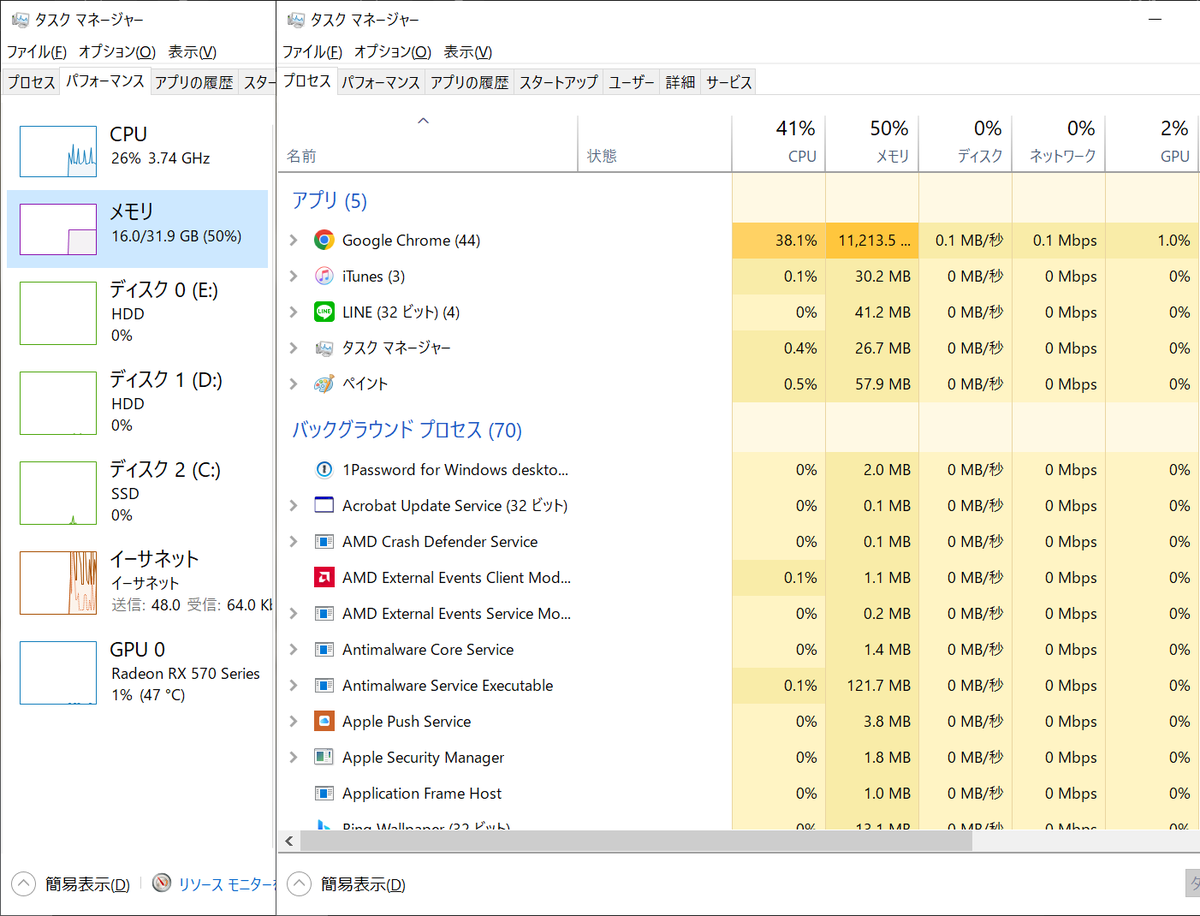
Task: Click the Paint (ペイント) palette icon
Action: point(323,384)
